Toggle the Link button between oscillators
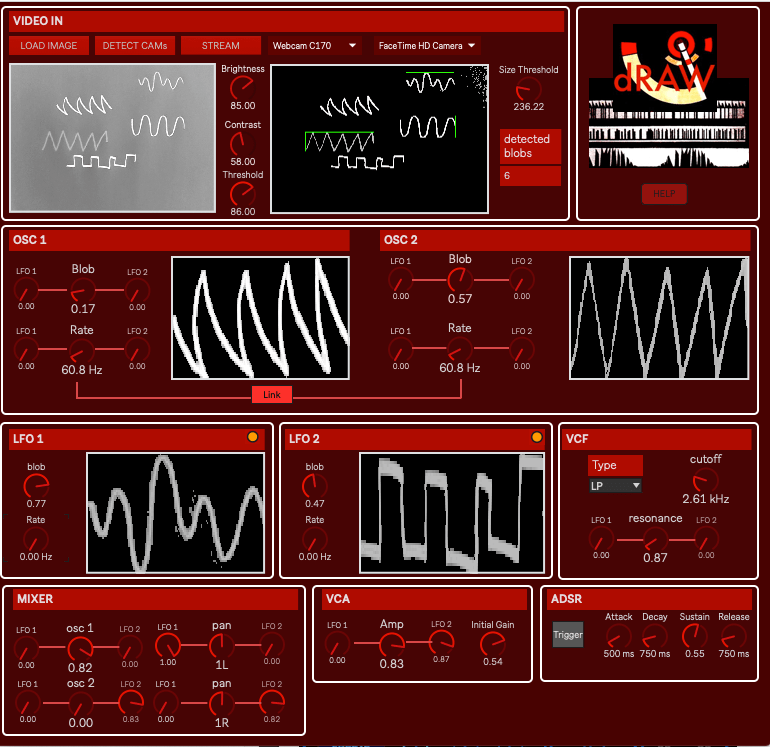This screenshot has width=770, height=747. 272,395
